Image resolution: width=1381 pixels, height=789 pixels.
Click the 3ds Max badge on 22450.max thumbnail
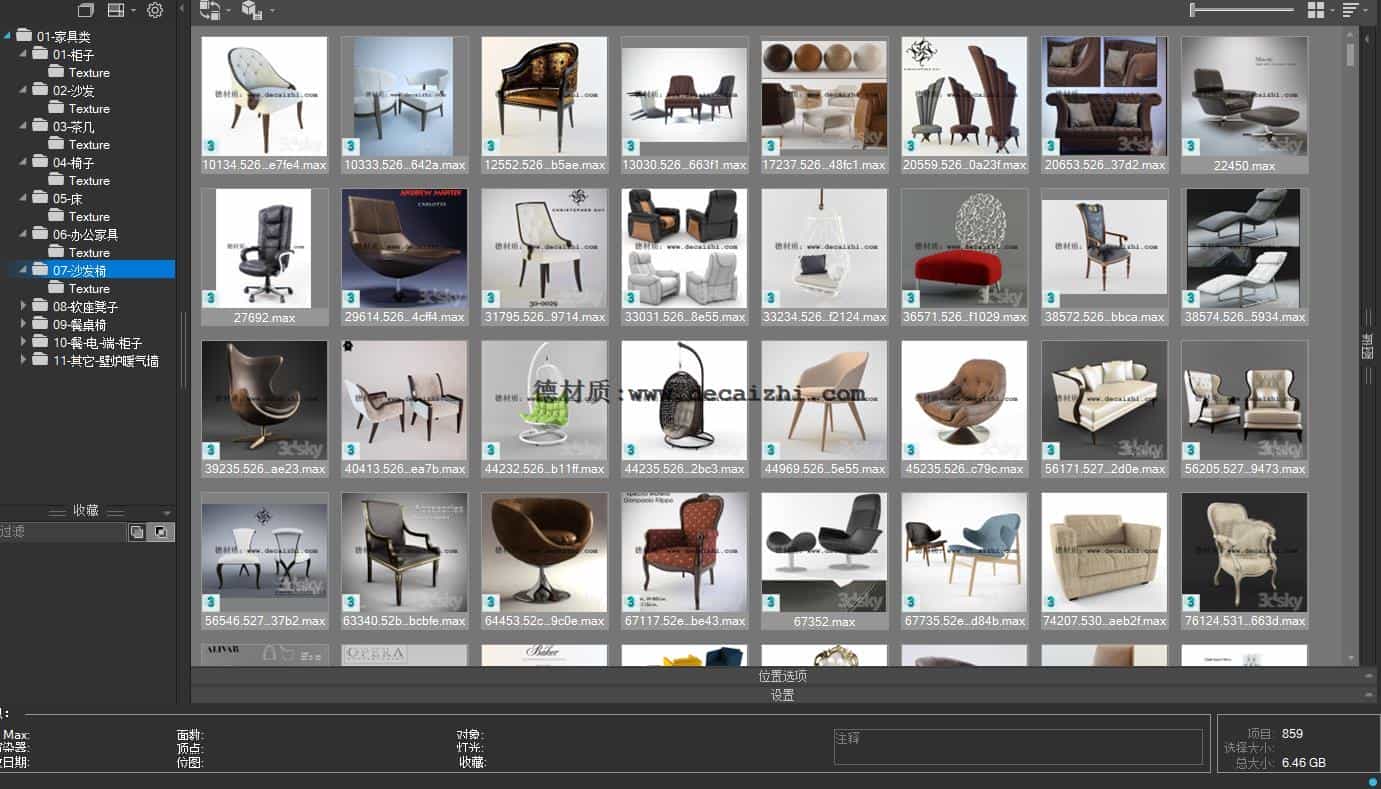pyautogui.click(x=1191, y=146)
